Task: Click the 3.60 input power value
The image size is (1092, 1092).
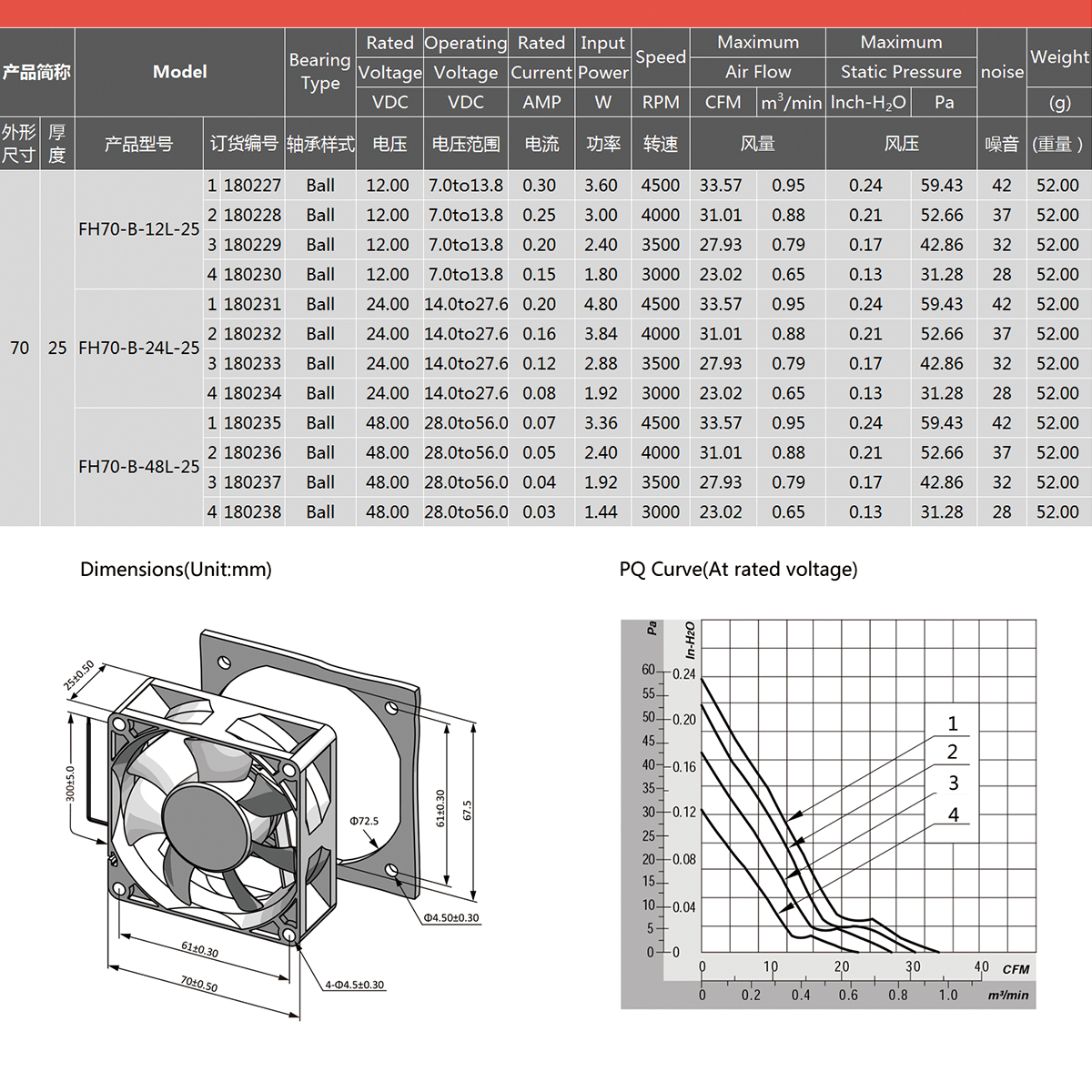Action: (x=601, y=186)
